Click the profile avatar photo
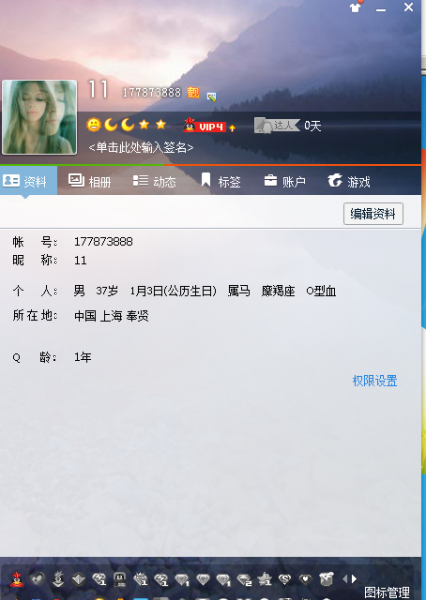Image resolution: width=426 pixels, height=600 pixels. point(39,117)
